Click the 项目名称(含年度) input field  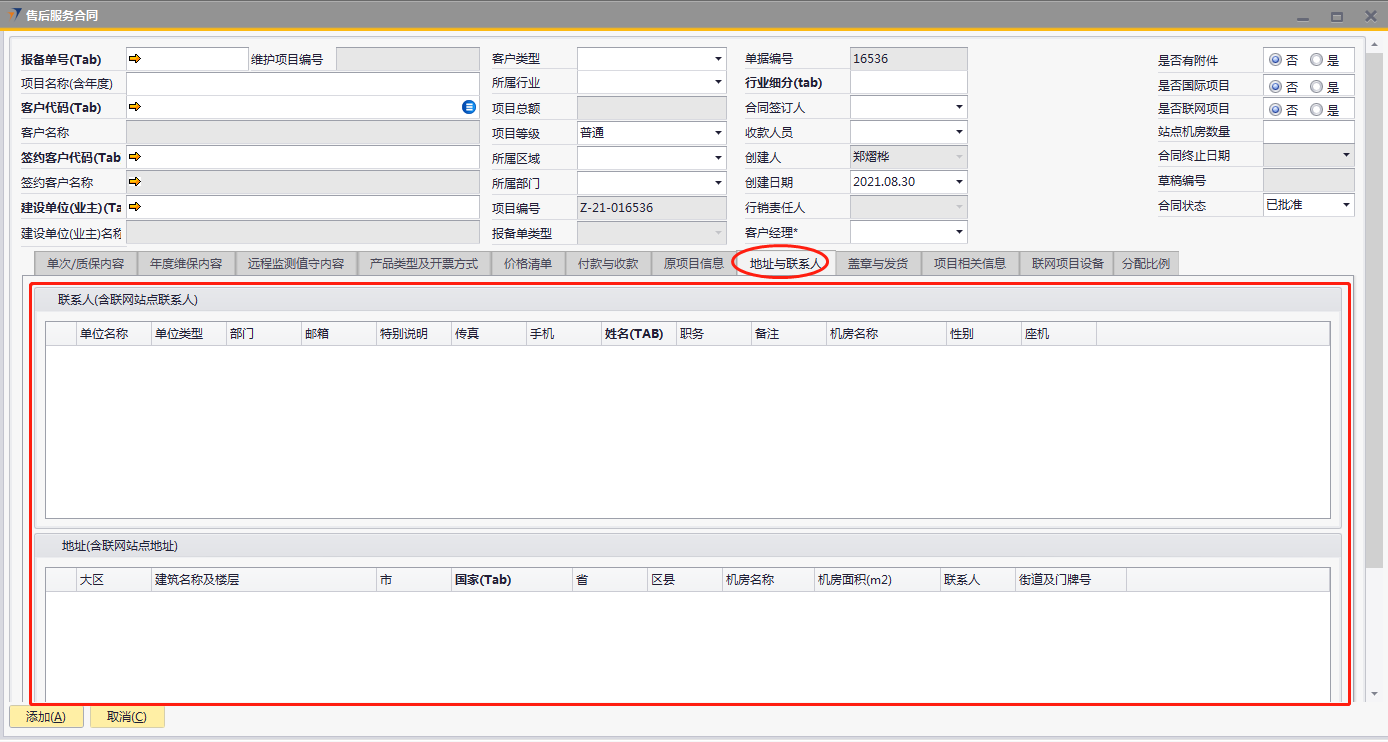(x=302, y=83)
